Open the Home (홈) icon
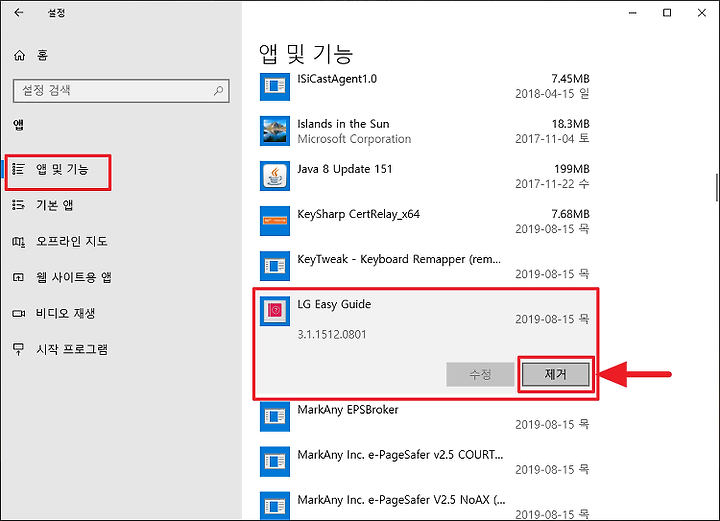This screenshot has width=720, height=521. (x=19, y=56)
